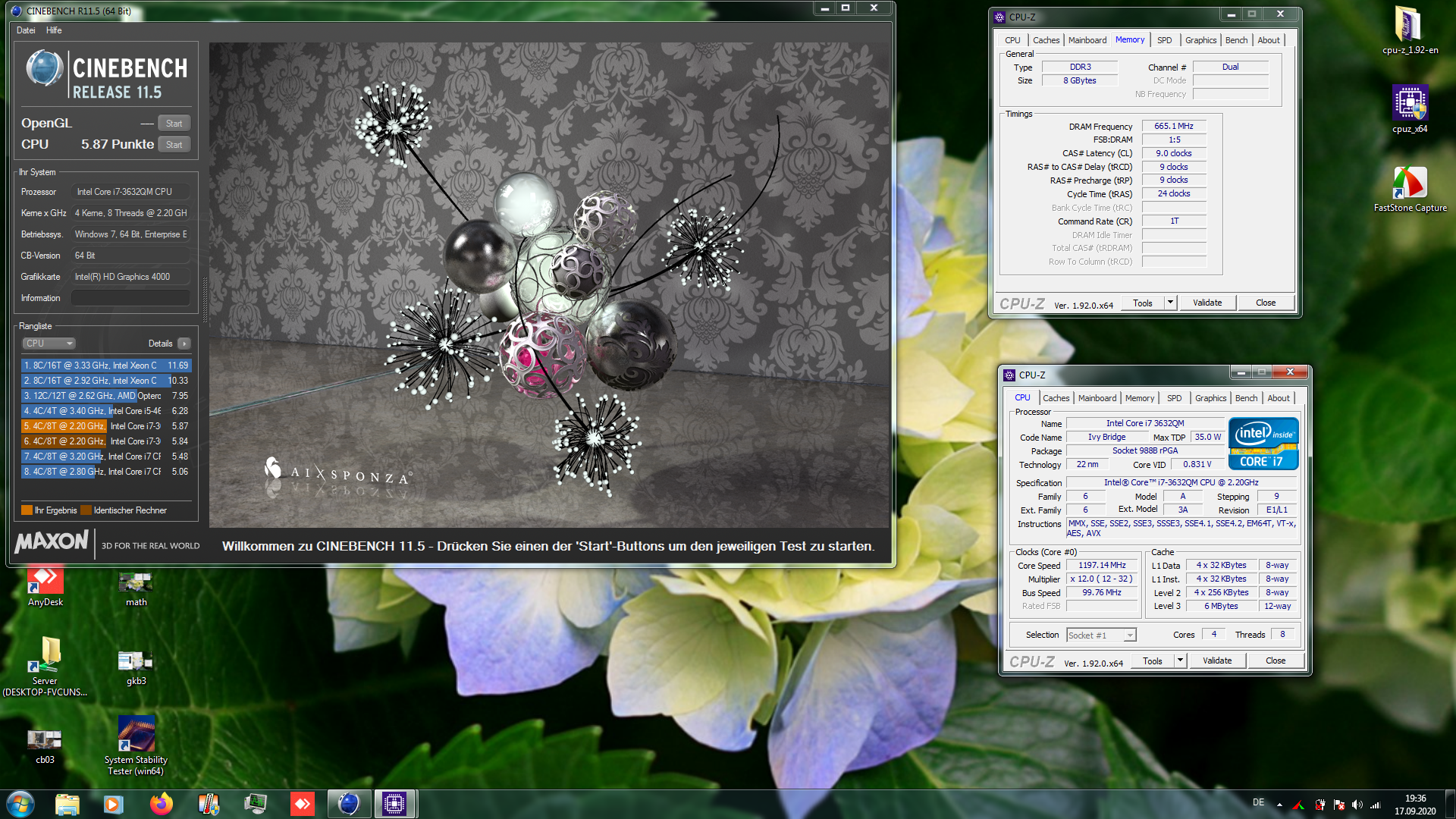Open the CPU ranking type dropdown in Rangliste

[x=49, y=344]
